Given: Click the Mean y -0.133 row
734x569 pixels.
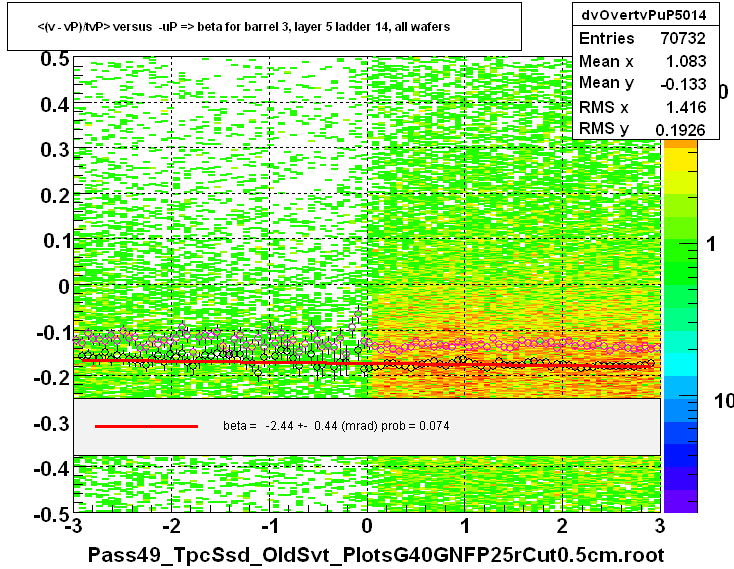Looking at the screenshot, I should tap(645, 83).
